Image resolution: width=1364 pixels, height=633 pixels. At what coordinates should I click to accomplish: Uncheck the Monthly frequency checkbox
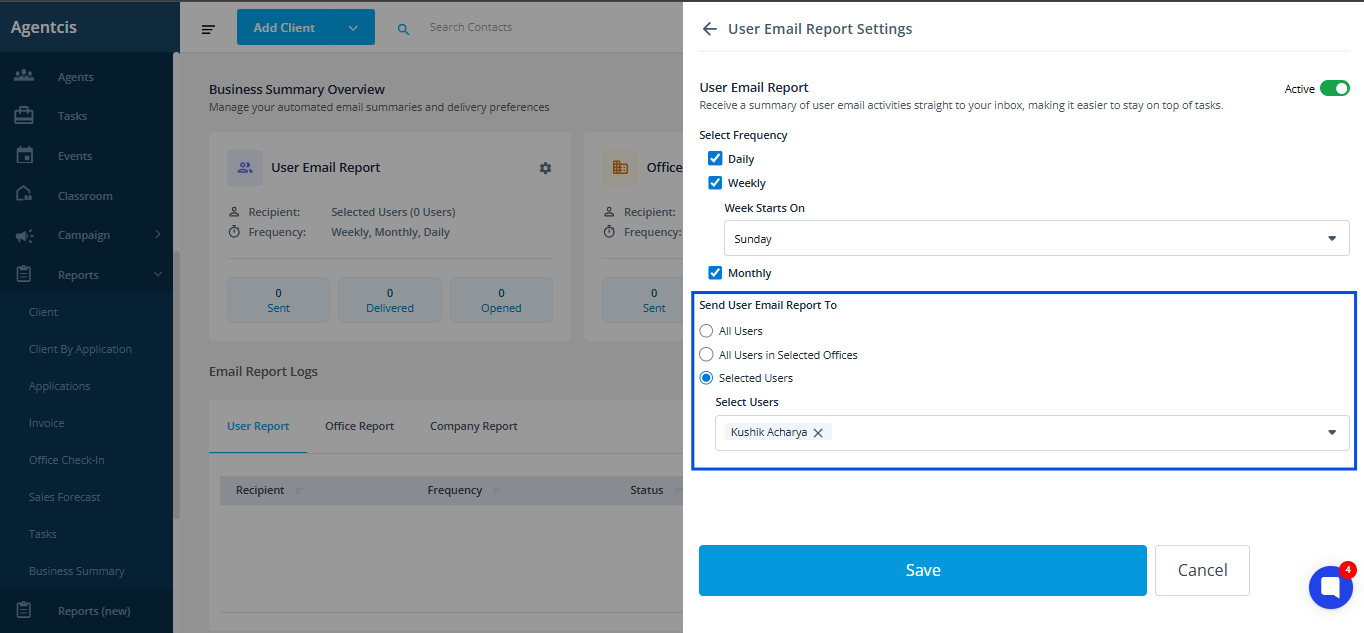tap(715, 273)
